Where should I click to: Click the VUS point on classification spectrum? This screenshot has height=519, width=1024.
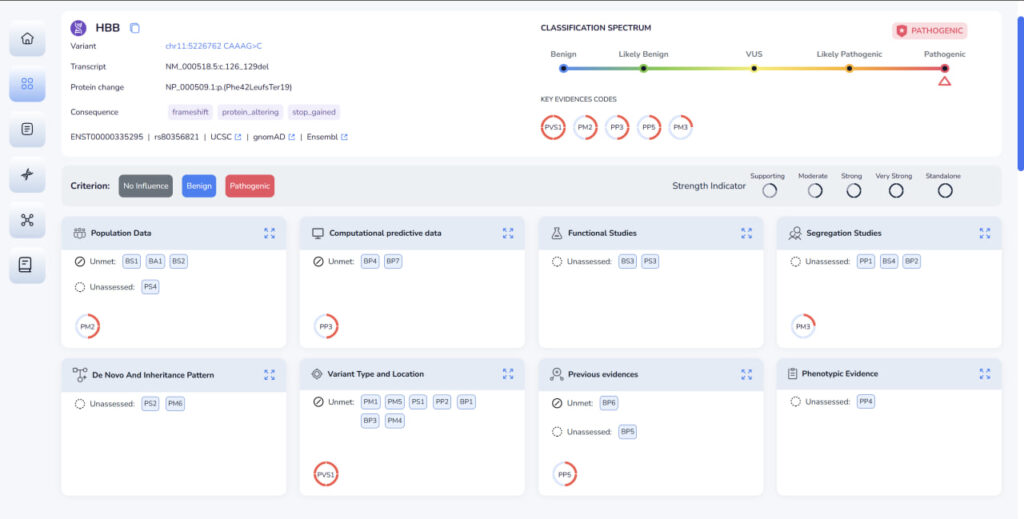tap(754, 69)
